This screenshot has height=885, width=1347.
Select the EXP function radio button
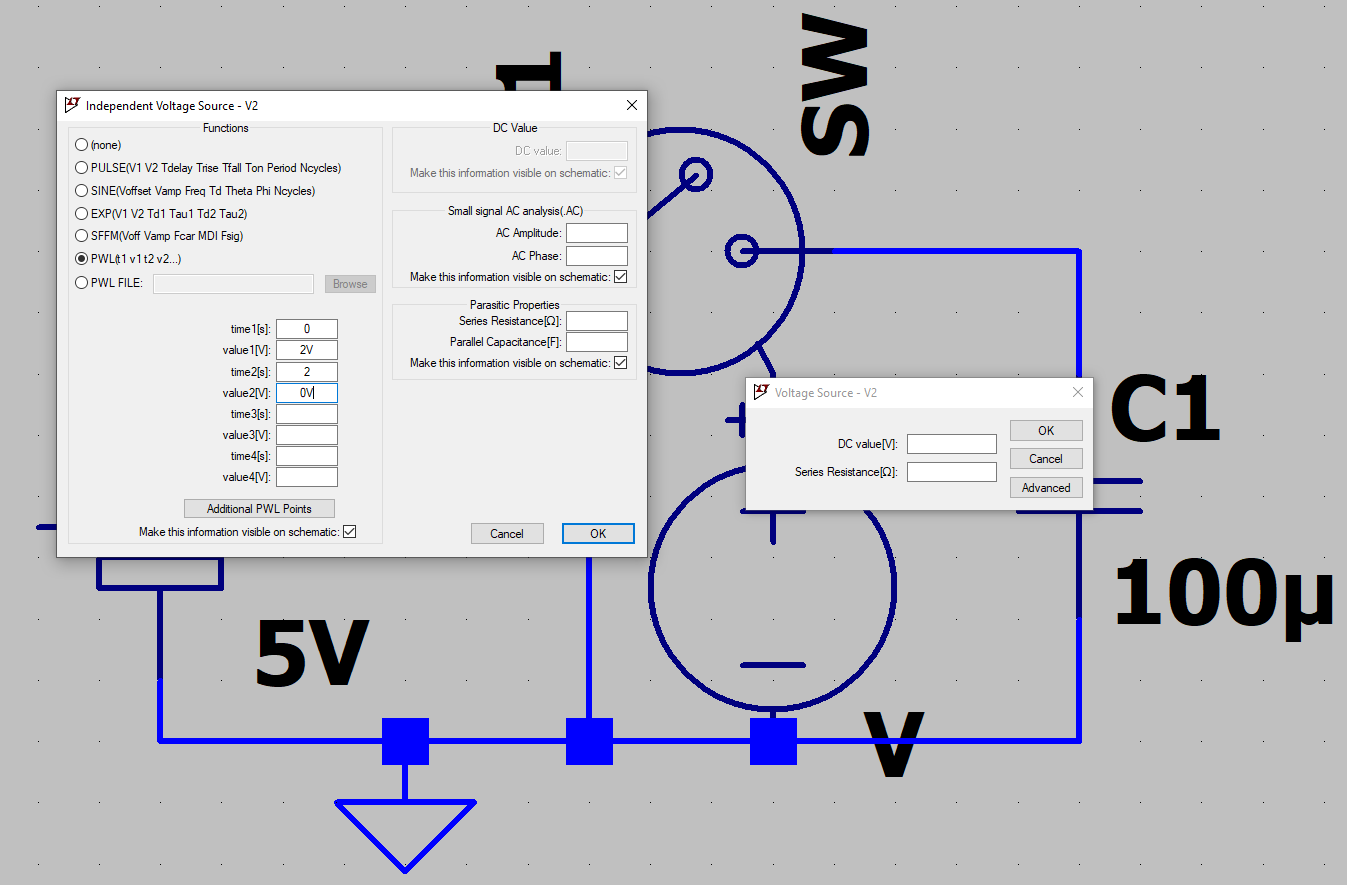pyautogui.click(x=82, y=213)
